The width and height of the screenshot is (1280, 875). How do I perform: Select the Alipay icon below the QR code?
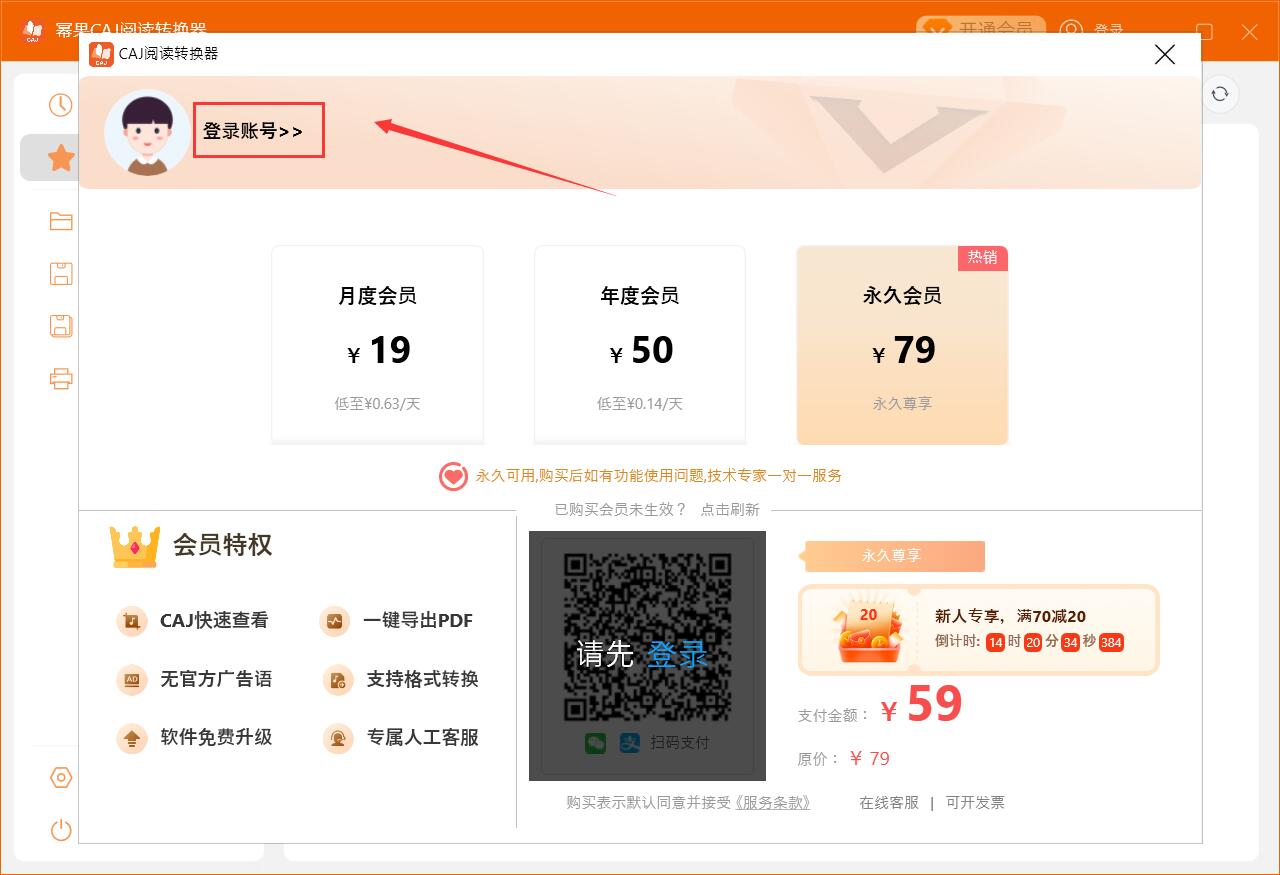click(x=630, y=743)
